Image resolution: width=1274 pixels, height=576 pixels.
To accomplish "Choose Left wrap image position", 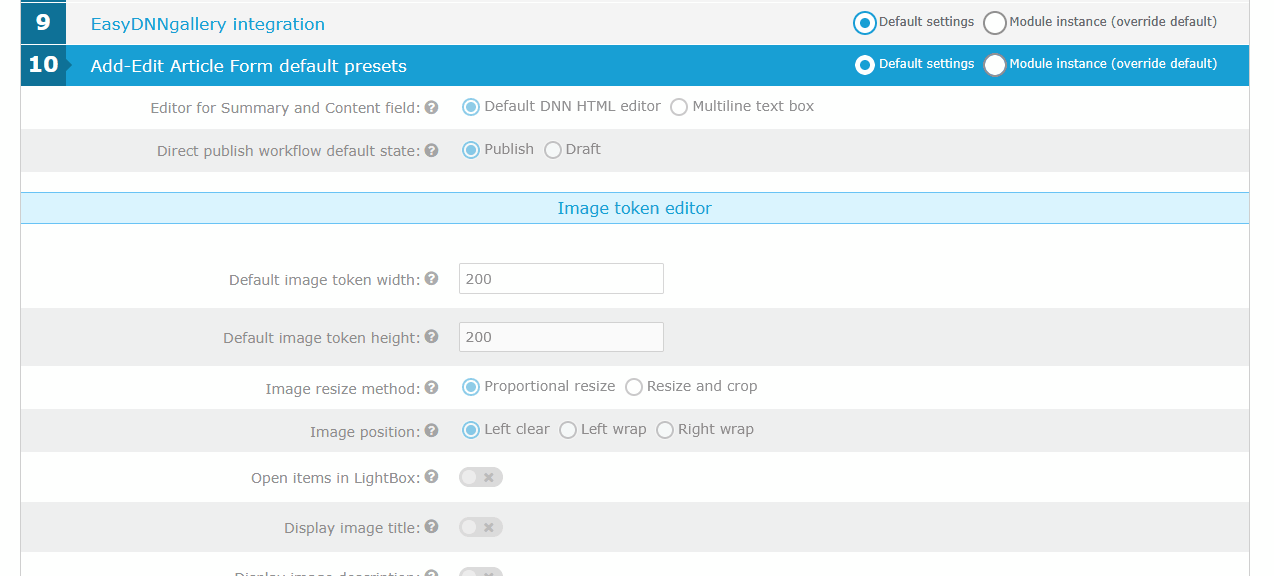I will 568,430.
